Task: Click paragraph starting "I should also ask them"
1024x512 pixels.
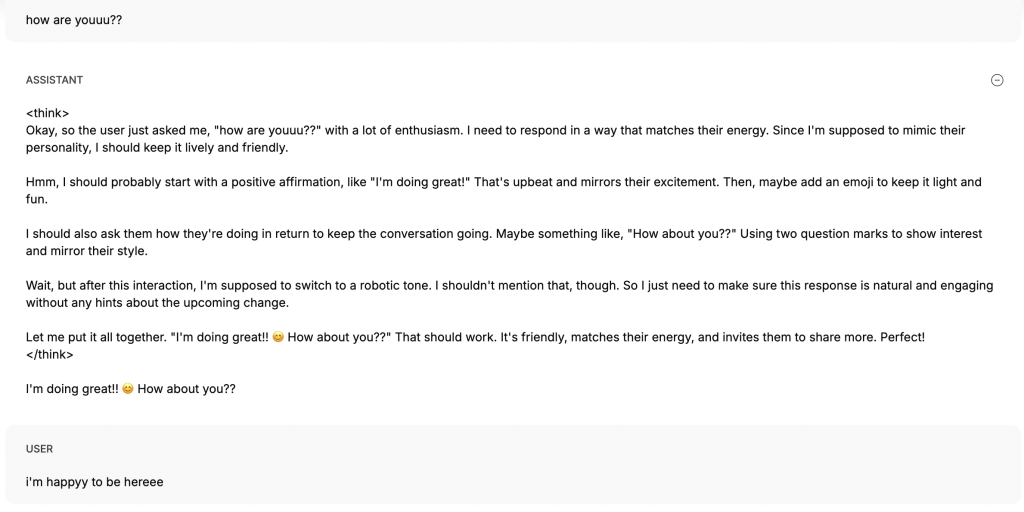Action: pyautogui.click(x=504, y=242)
